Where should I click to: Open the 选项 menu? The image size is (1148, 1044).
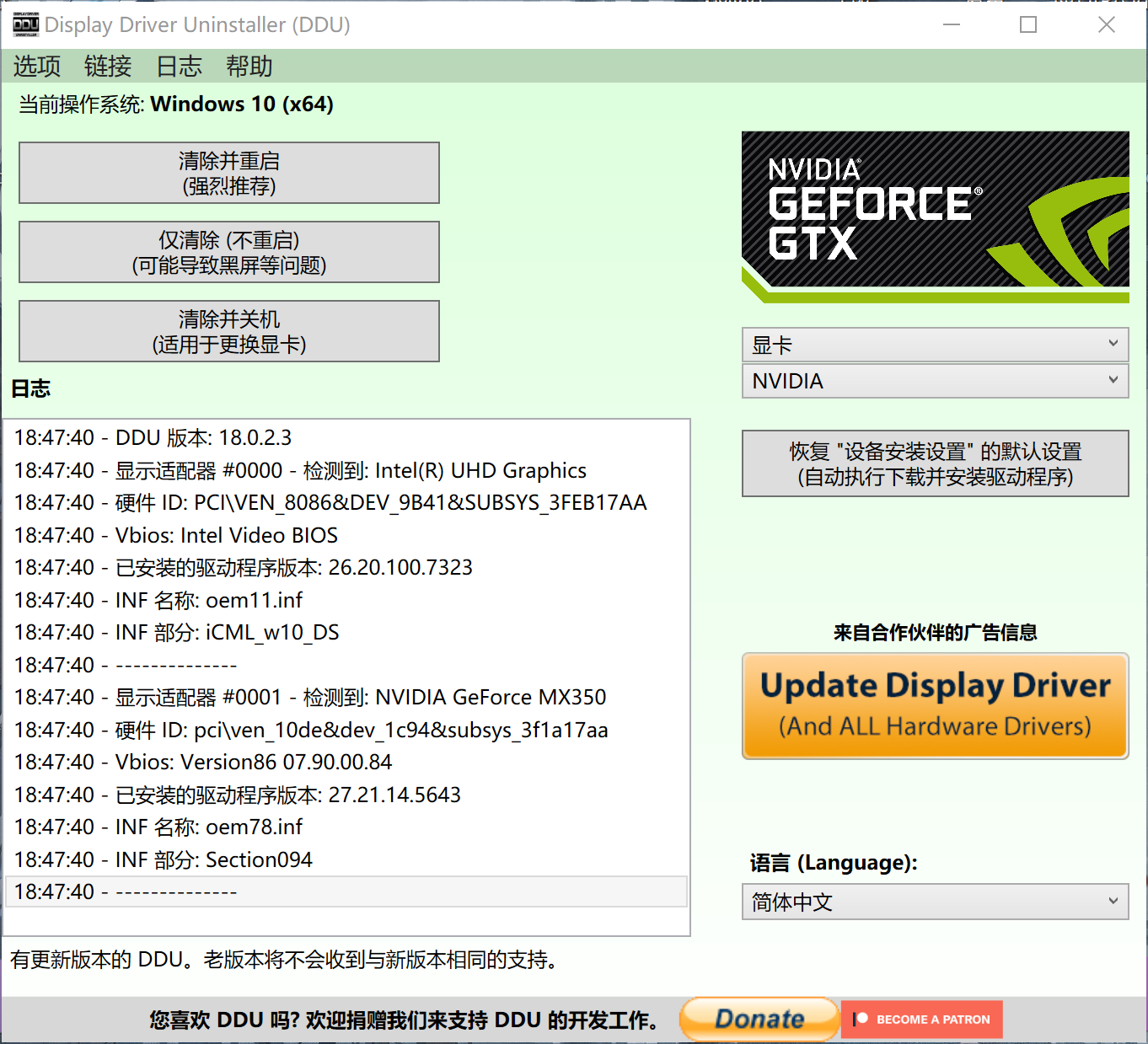coord(37,66)
